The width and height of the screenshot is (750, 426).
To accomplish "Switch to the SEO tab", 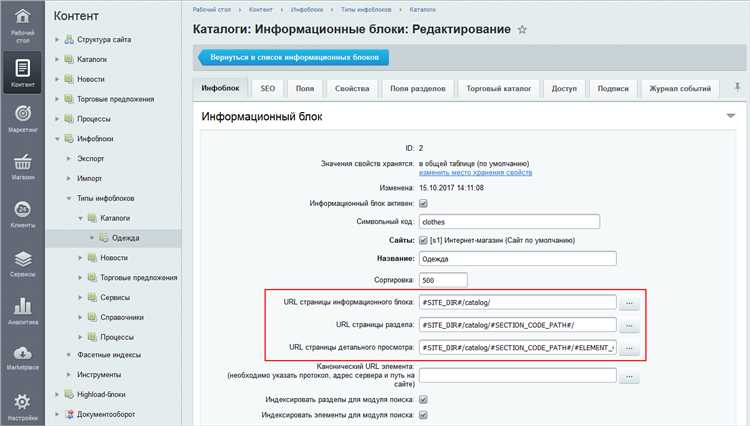I will [268, 88].
